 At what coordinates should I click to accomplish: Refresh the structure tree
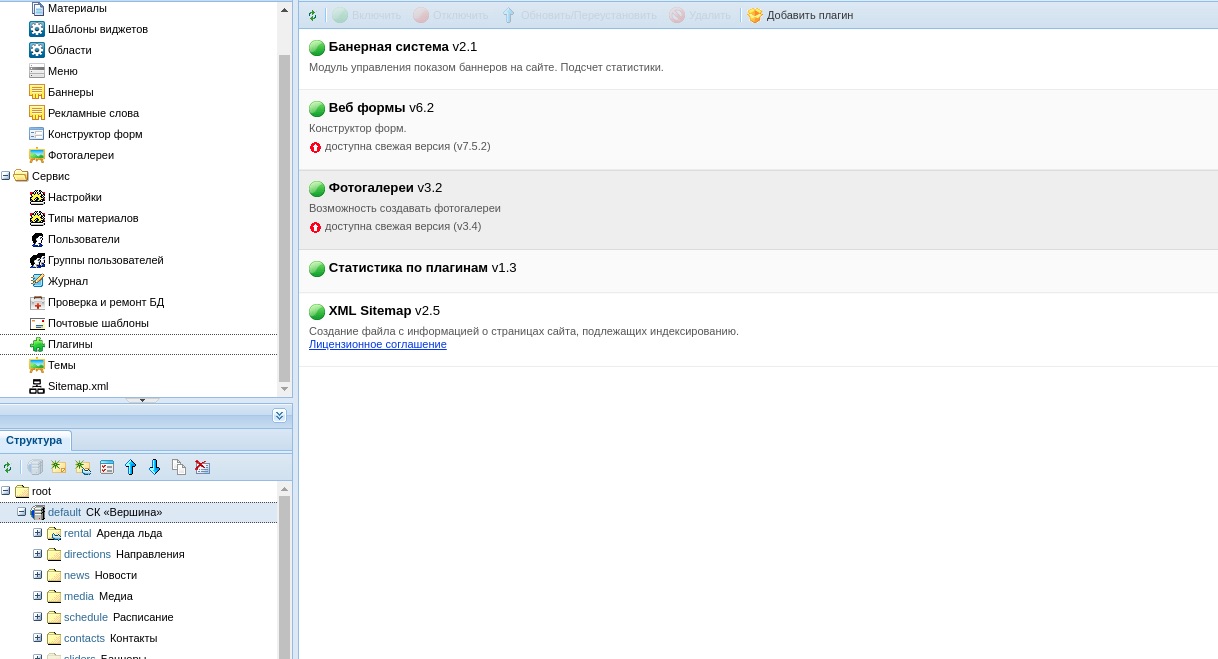pyautogui.click(x=8, y=467)
